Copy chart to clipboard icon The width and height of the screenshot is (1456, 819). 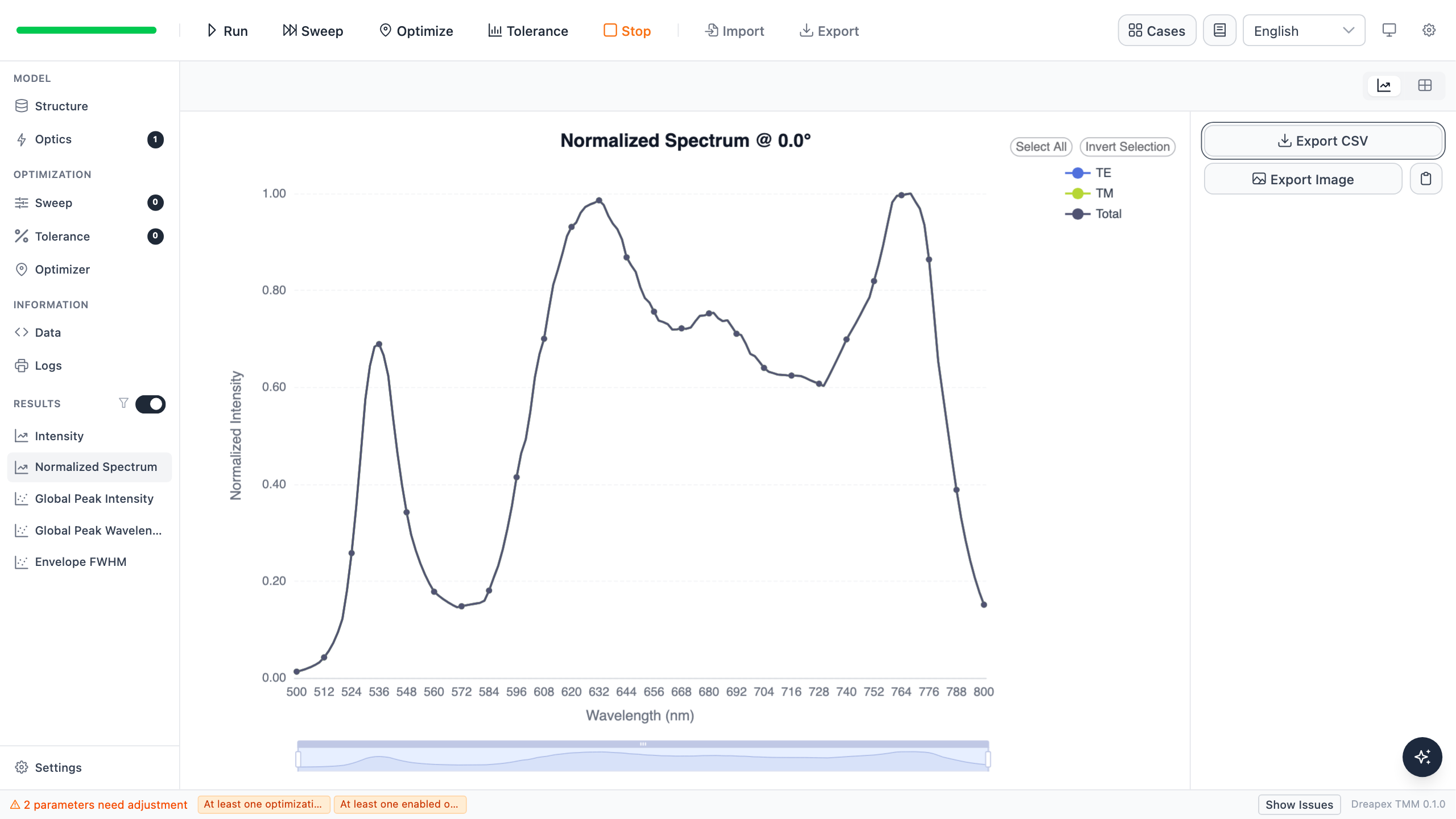point(1426,179)
